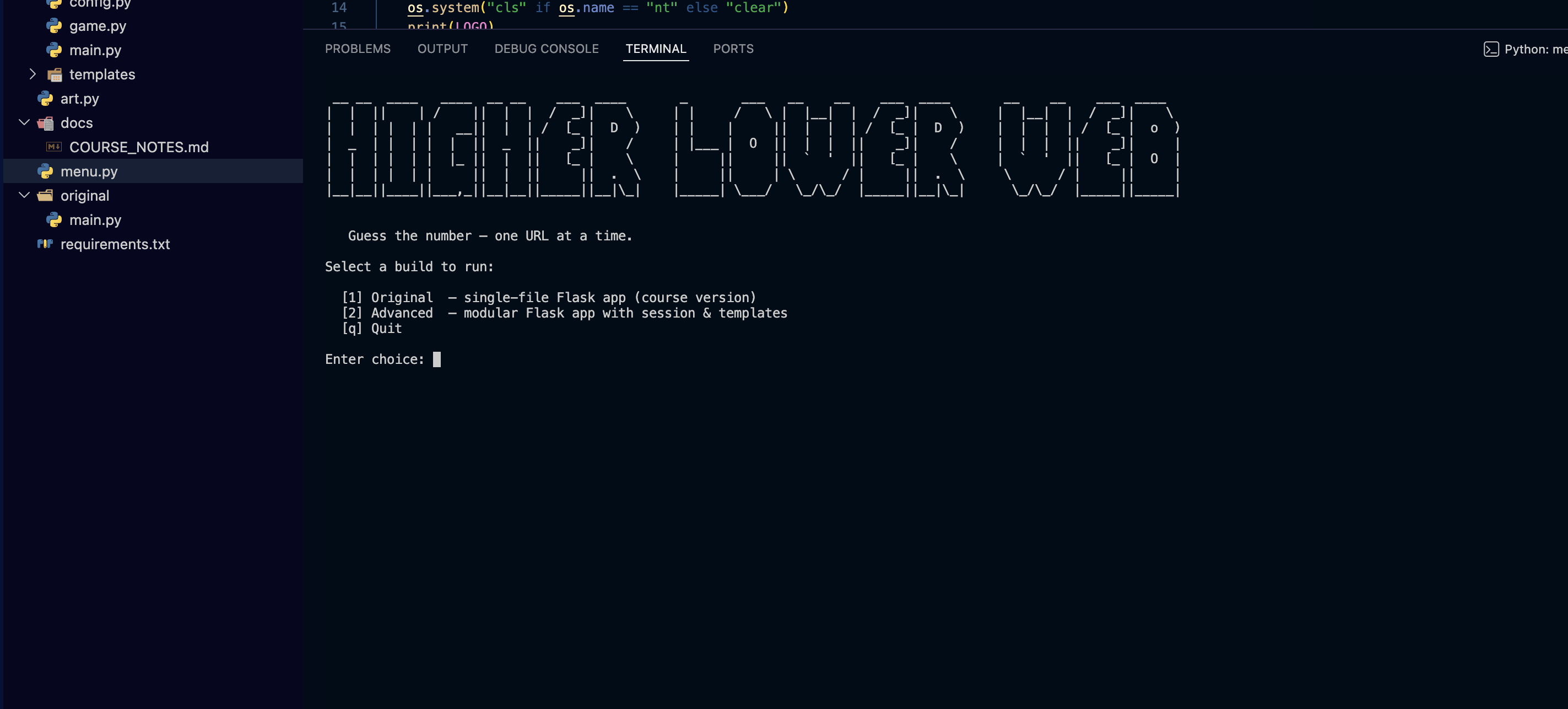The width and height of the screenshot is (1568, 709).
Task: Open main.py inside the original folder
Action: tap(95, 220)
